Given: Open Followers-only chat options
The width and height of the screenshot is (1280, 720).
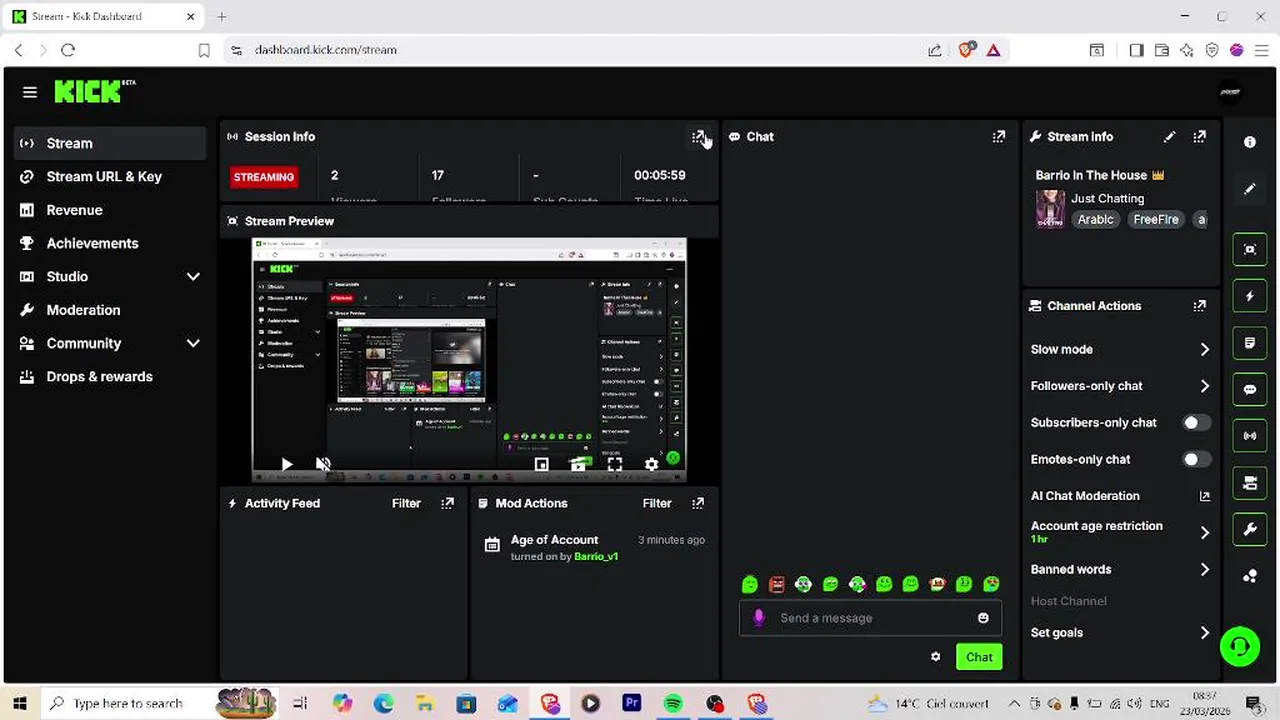Looking at the screenshot, I should click(x=1120, y=386).
